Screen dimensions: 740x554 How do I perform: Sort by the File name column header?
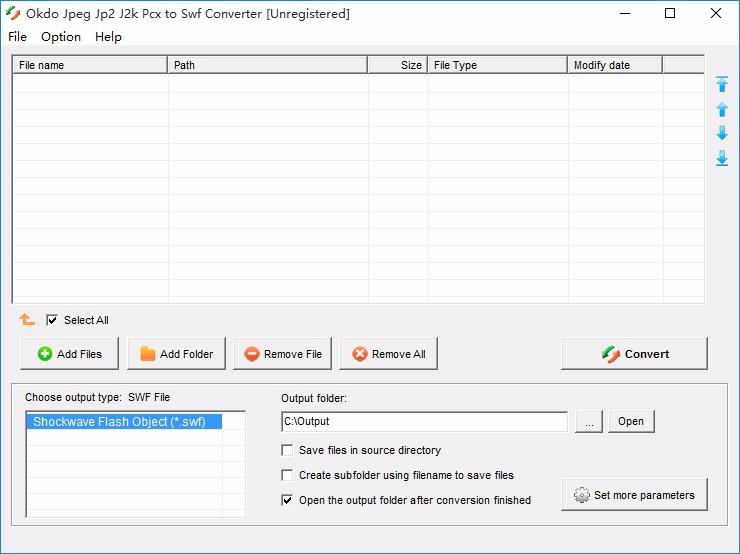click(90, 65)
